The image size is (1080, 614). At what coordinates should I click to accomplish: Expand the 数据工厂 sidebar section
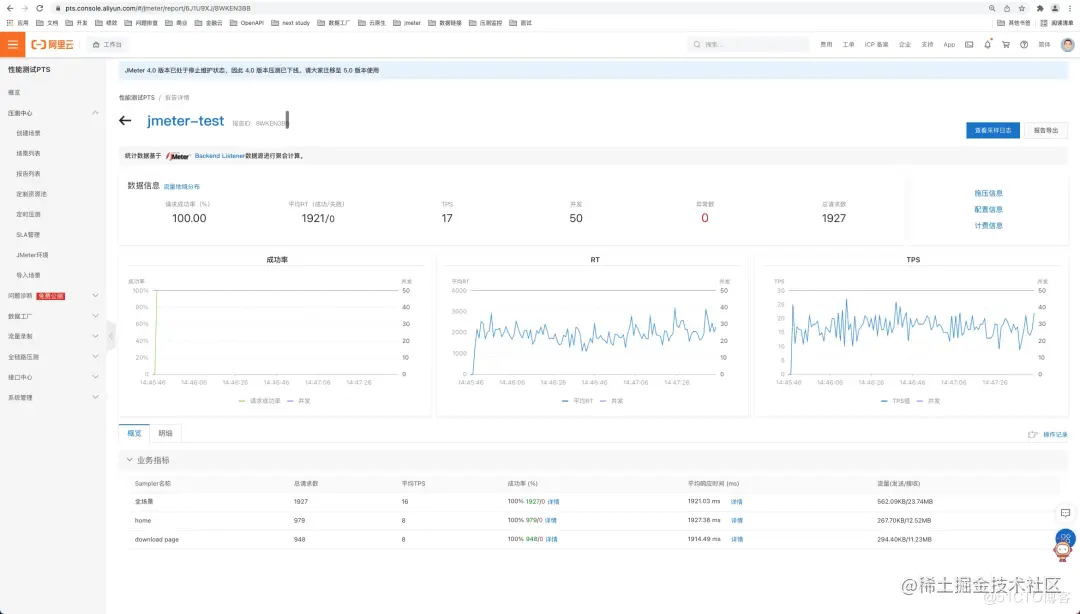click(x=95, y=316)
